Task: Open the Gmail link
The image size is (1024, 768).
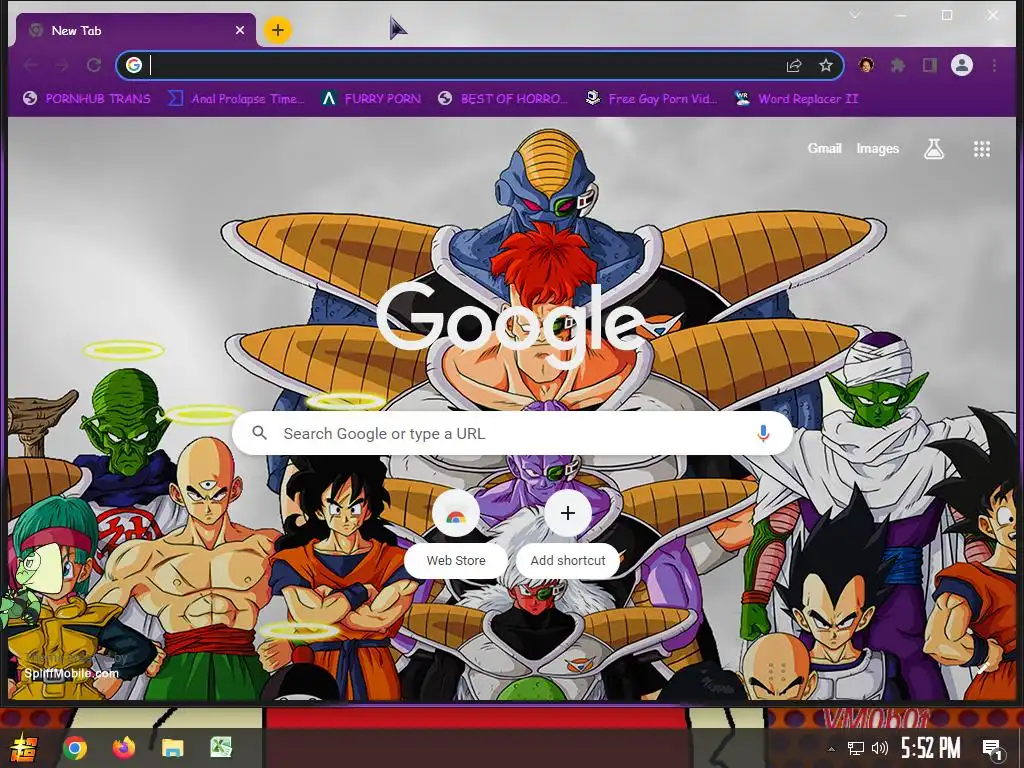Action: click(824, 148)
